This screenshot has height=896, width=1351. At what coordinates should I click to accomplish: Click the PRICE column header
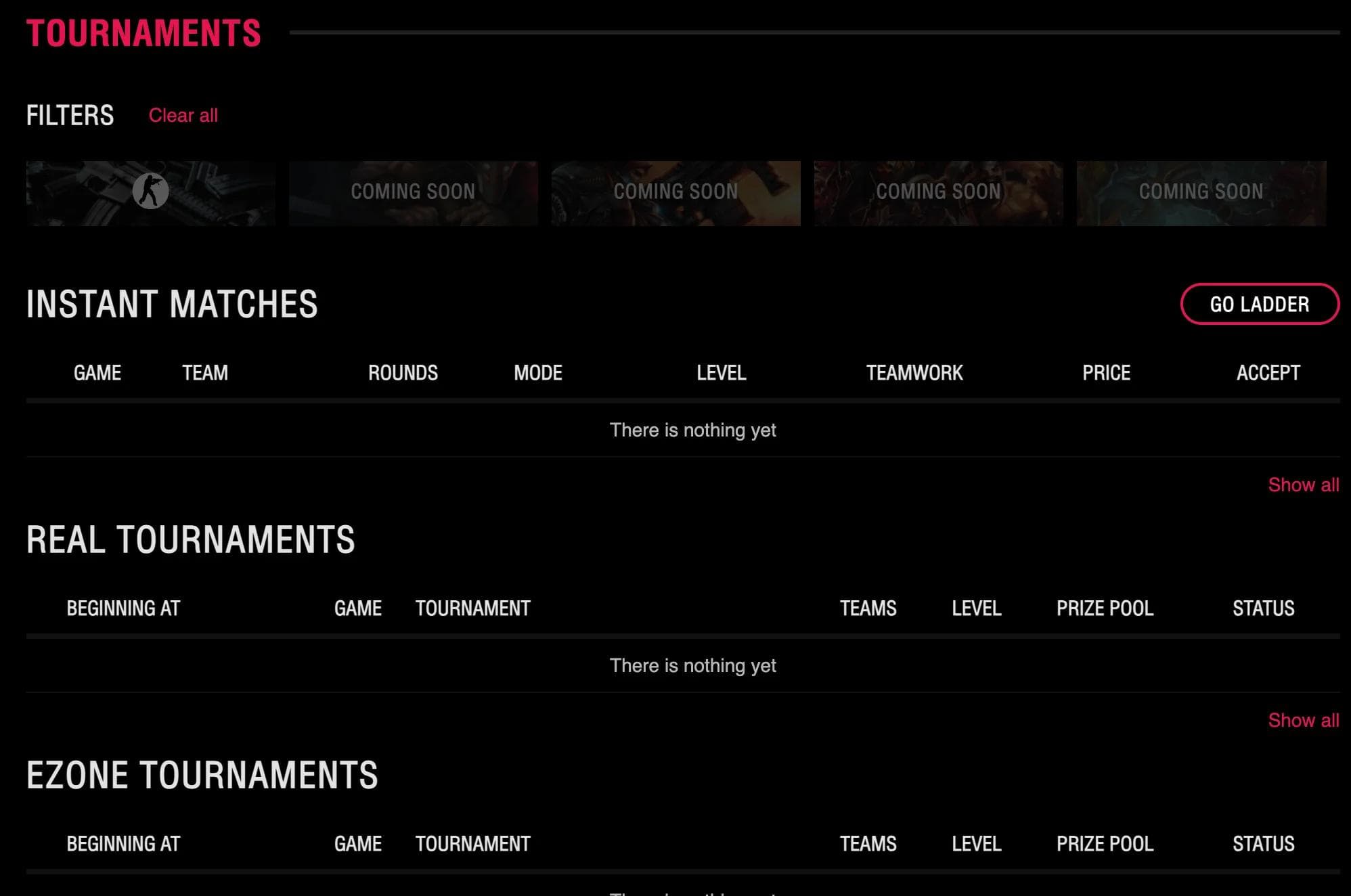pos(1106,373)
